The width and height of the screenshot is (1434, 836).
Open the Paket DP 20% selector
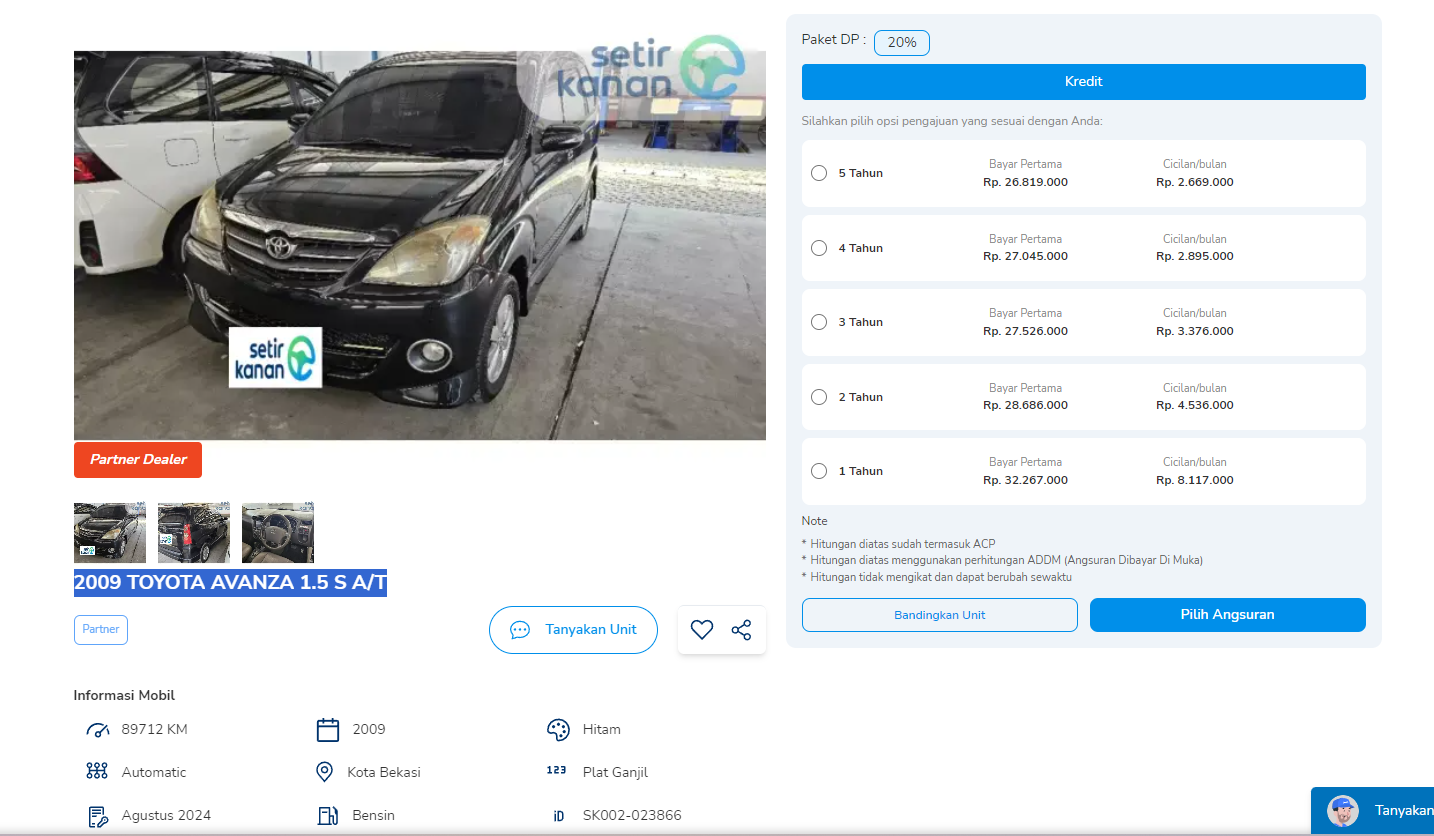(x=902, y=43)
